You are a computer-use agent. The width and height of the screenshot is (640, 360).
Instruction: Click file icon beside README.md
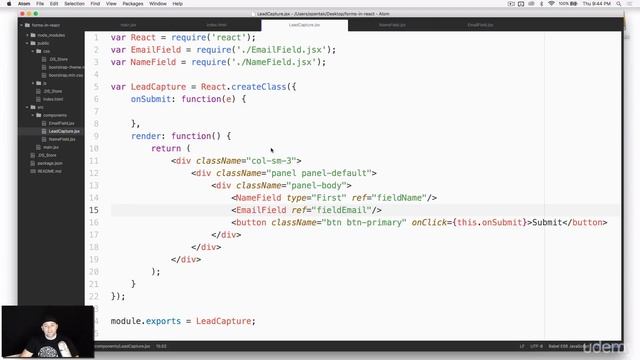33,171
